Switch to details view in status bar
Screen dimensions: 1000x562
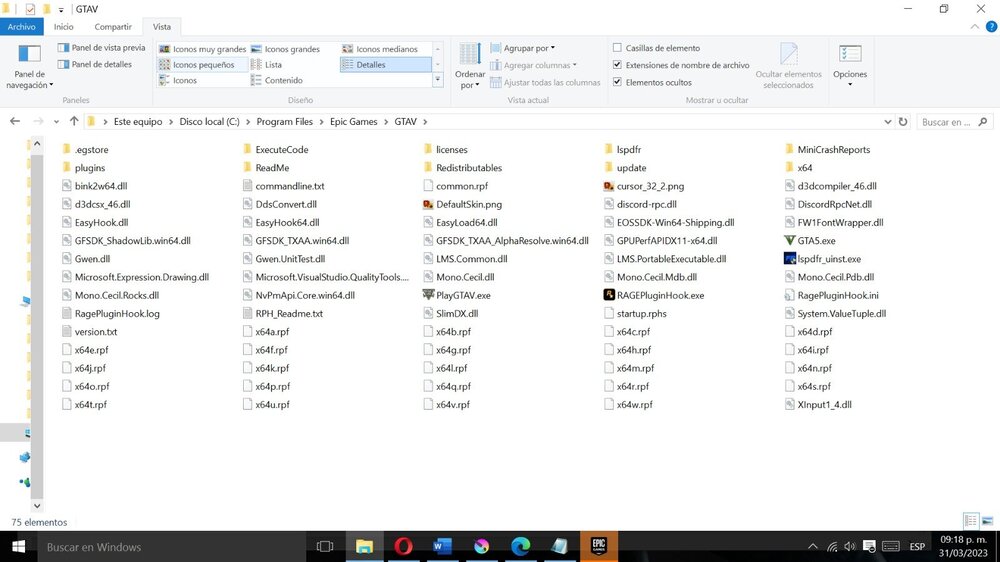click(971, 521)
